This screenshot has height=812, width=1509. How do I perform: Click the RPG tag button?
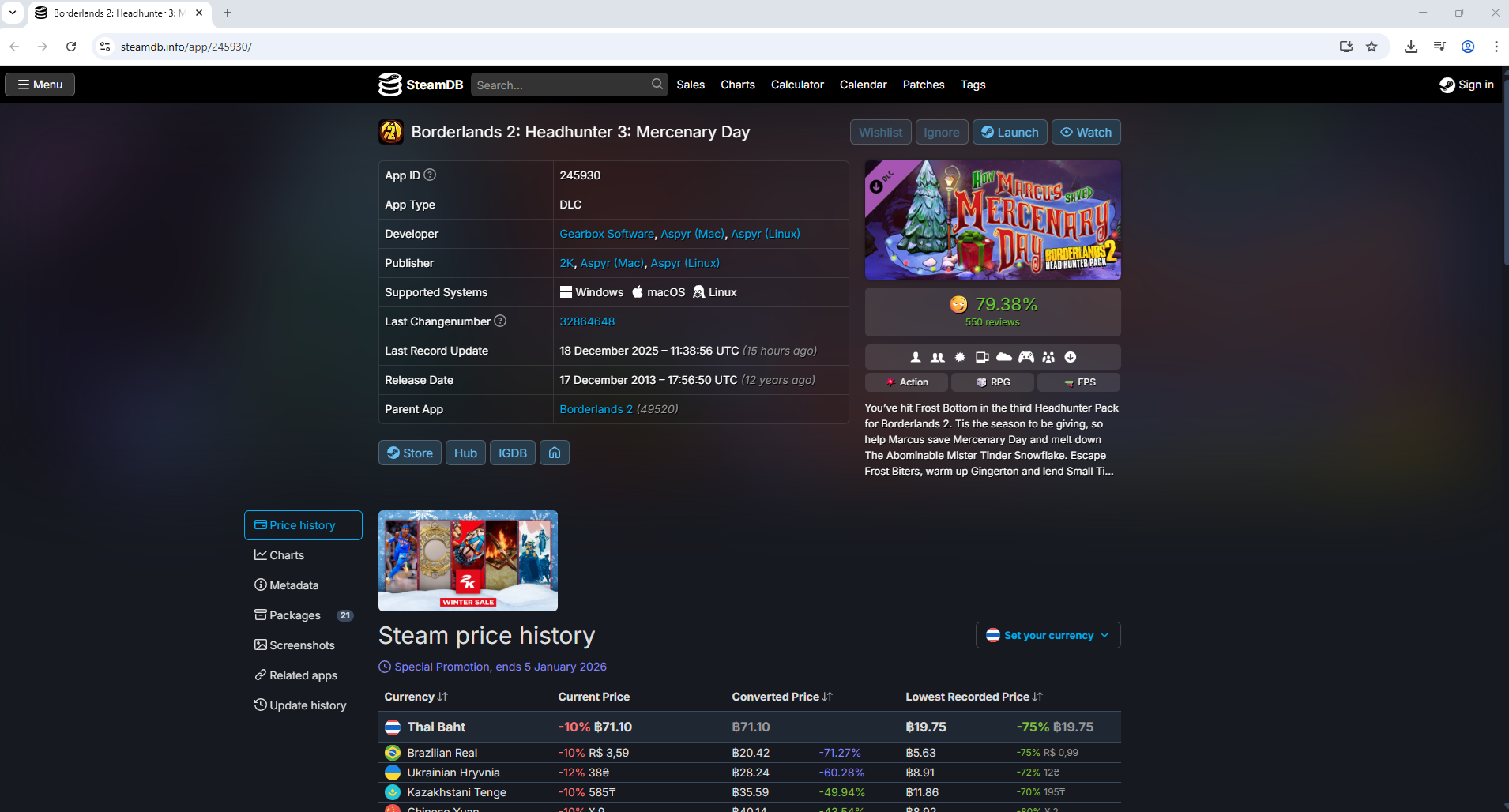click(992, 382)
